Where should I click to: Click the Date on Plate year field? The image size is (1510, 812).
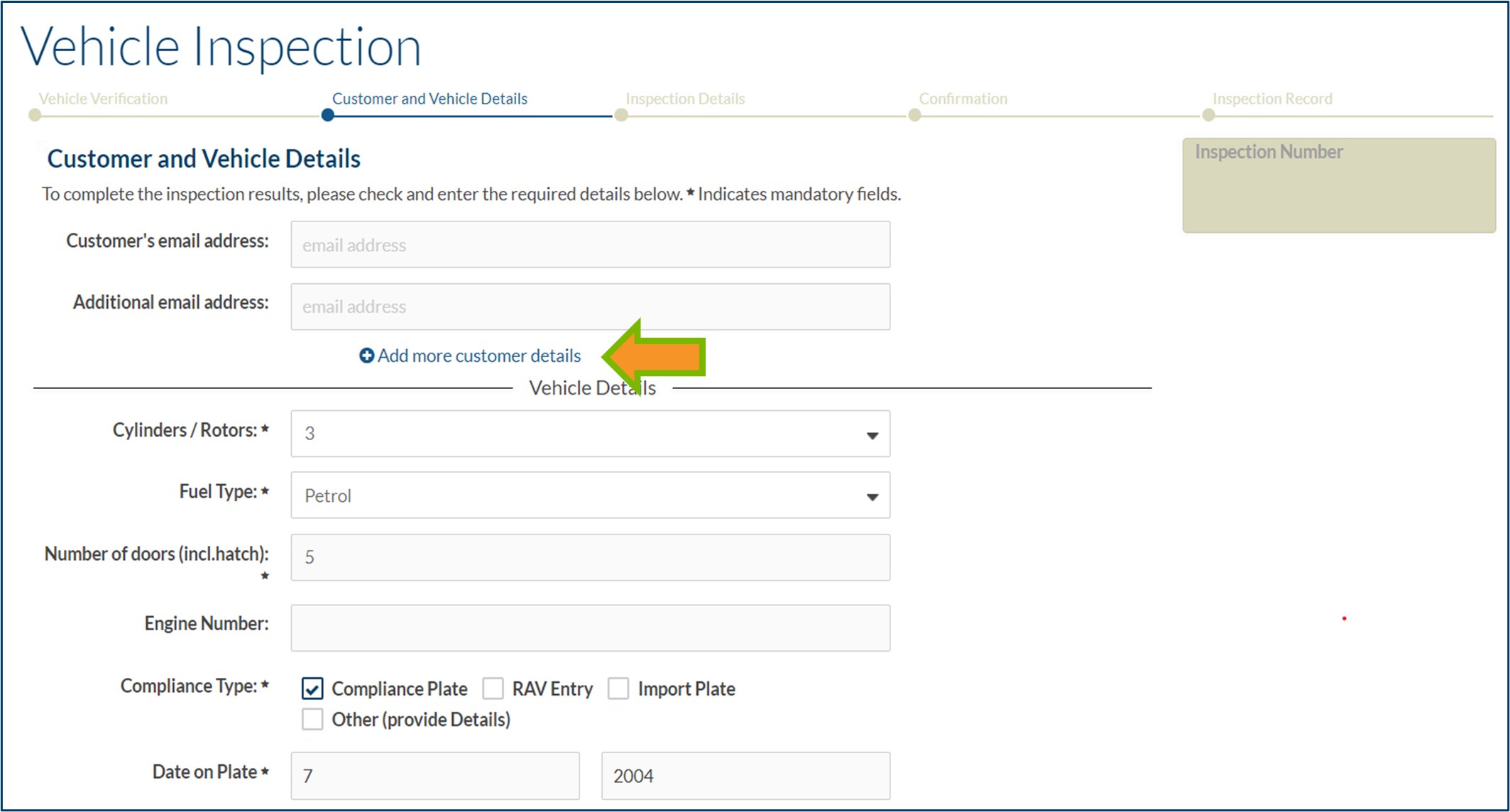click(x=745, y=776)
